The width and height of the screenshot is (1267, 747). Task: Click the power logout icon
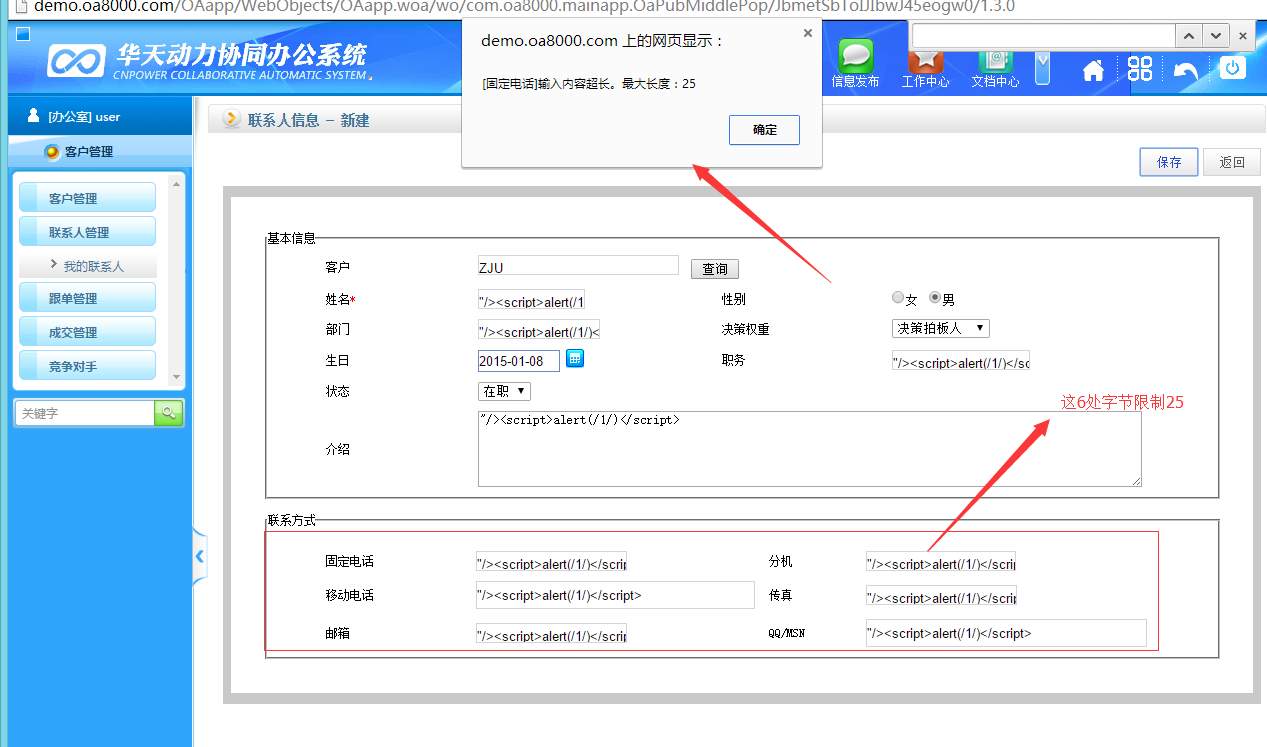coord(1232,68)
